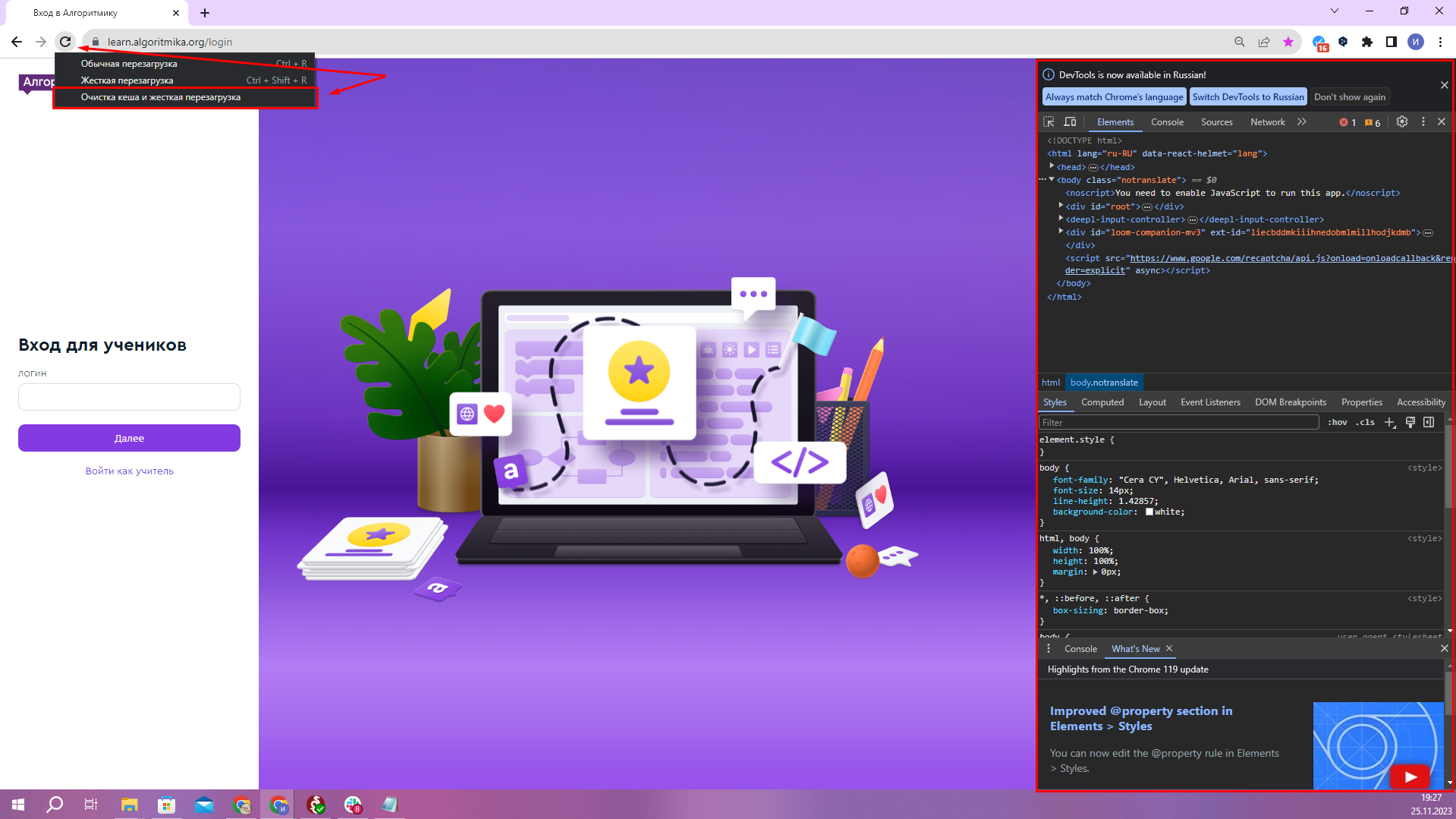The width and height of the screenshot is (1456, 819).
Task: Open Task View on the taskbar
Action: click(x=91, y=805)
